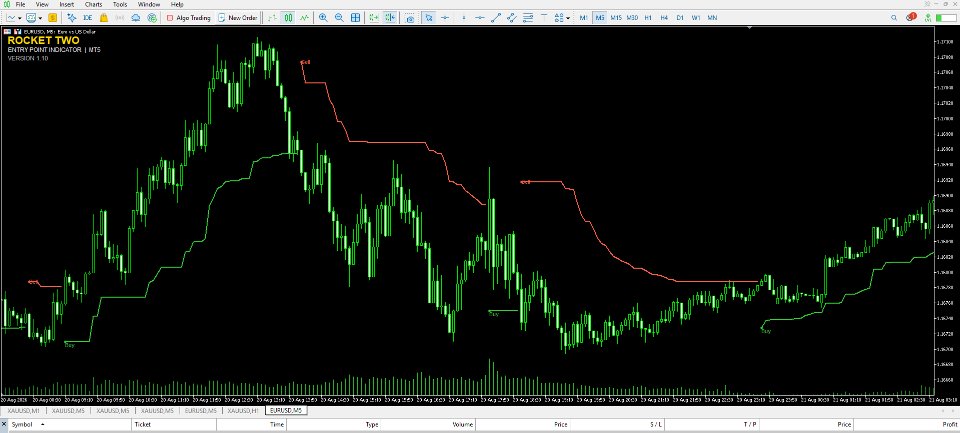
Task: Toggle the standard cursor mode
Action: tap(429, 18)
